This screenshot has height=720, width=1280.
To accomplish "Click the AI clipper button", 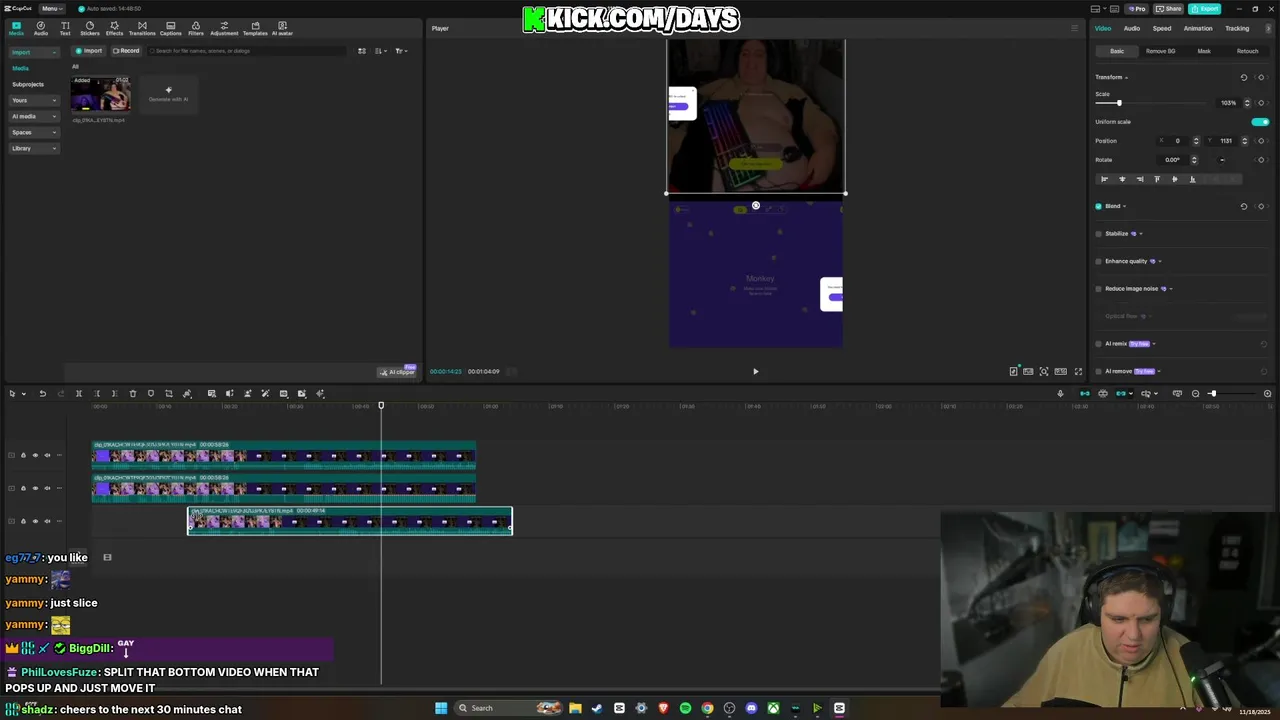I will click(397, 372).
